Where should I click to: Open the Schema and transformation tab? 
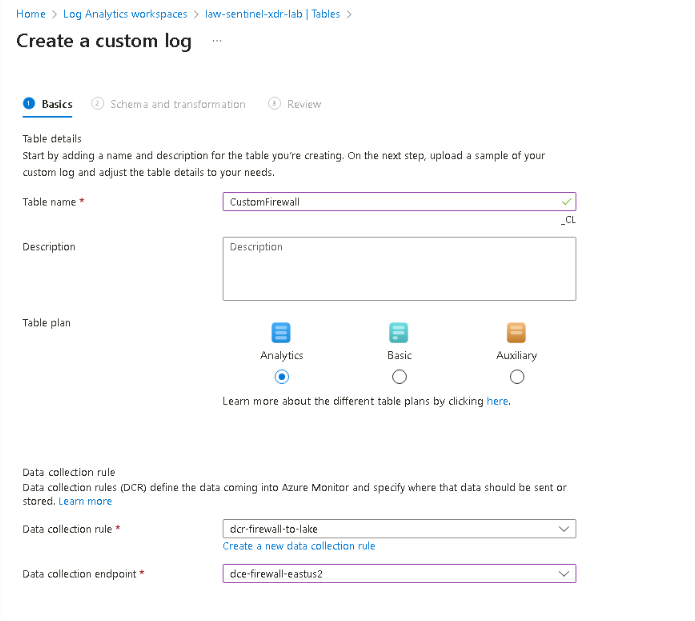point(177,104)
